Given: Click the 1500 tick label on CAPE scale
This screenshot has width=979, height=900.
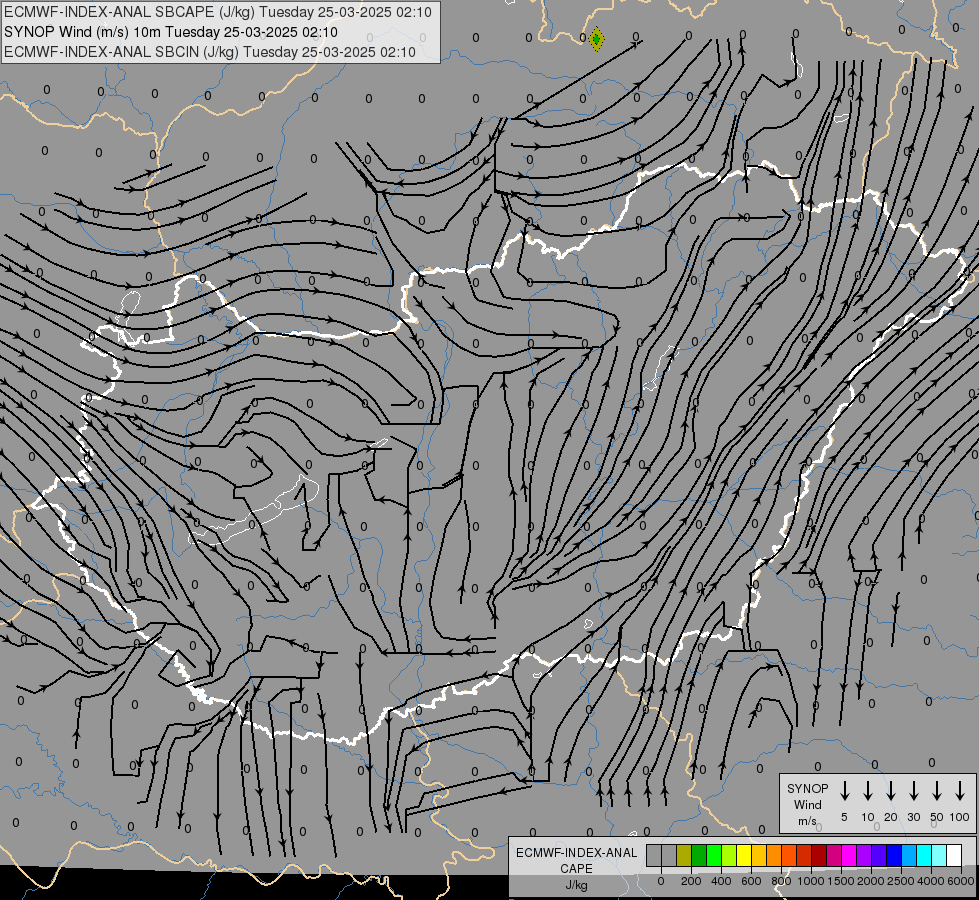Looking at the screenshot, I should pos(841,881).
